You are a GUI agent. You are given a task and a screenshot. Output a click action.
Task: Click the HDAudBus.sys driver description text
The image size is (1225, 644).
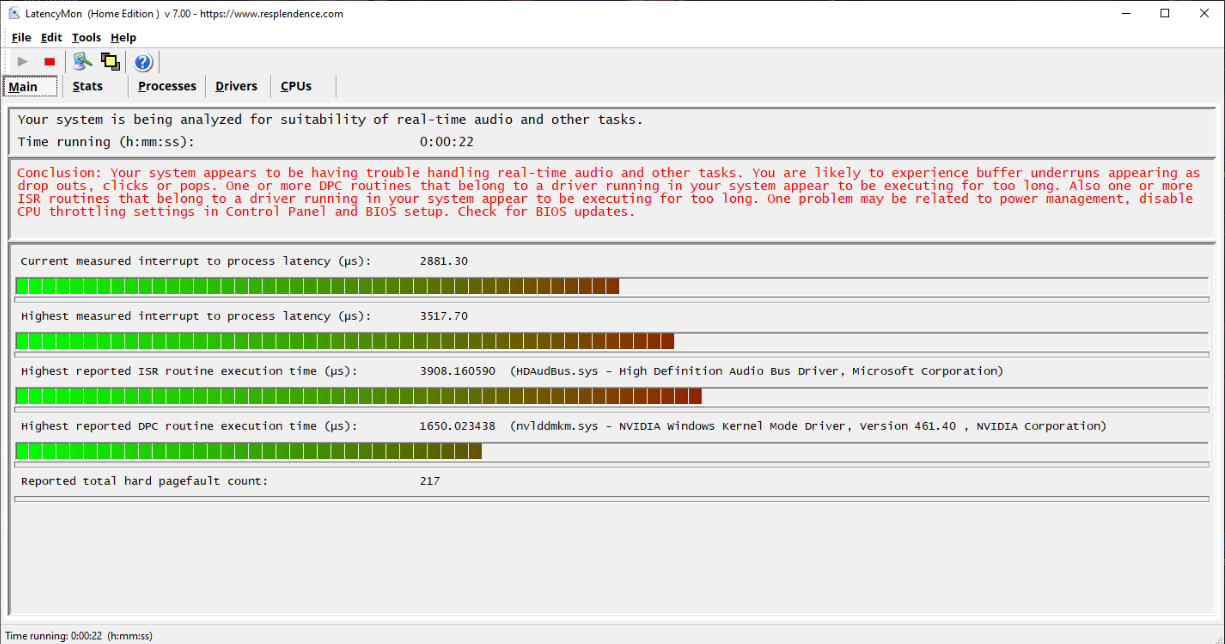757,371
